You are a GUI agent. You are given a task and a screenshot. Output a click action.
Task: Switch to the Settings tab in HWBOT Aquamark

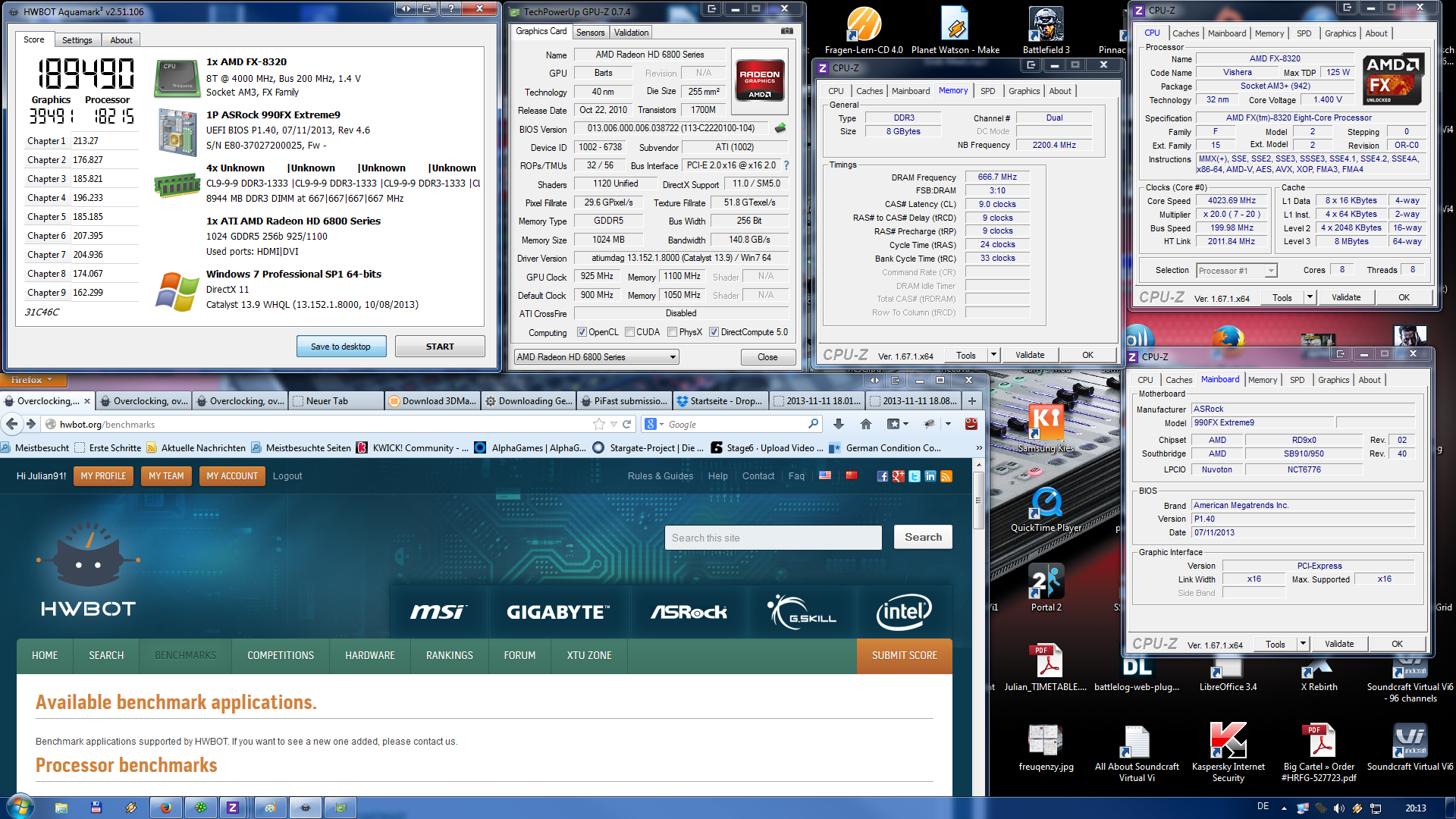tap(77, 40)
